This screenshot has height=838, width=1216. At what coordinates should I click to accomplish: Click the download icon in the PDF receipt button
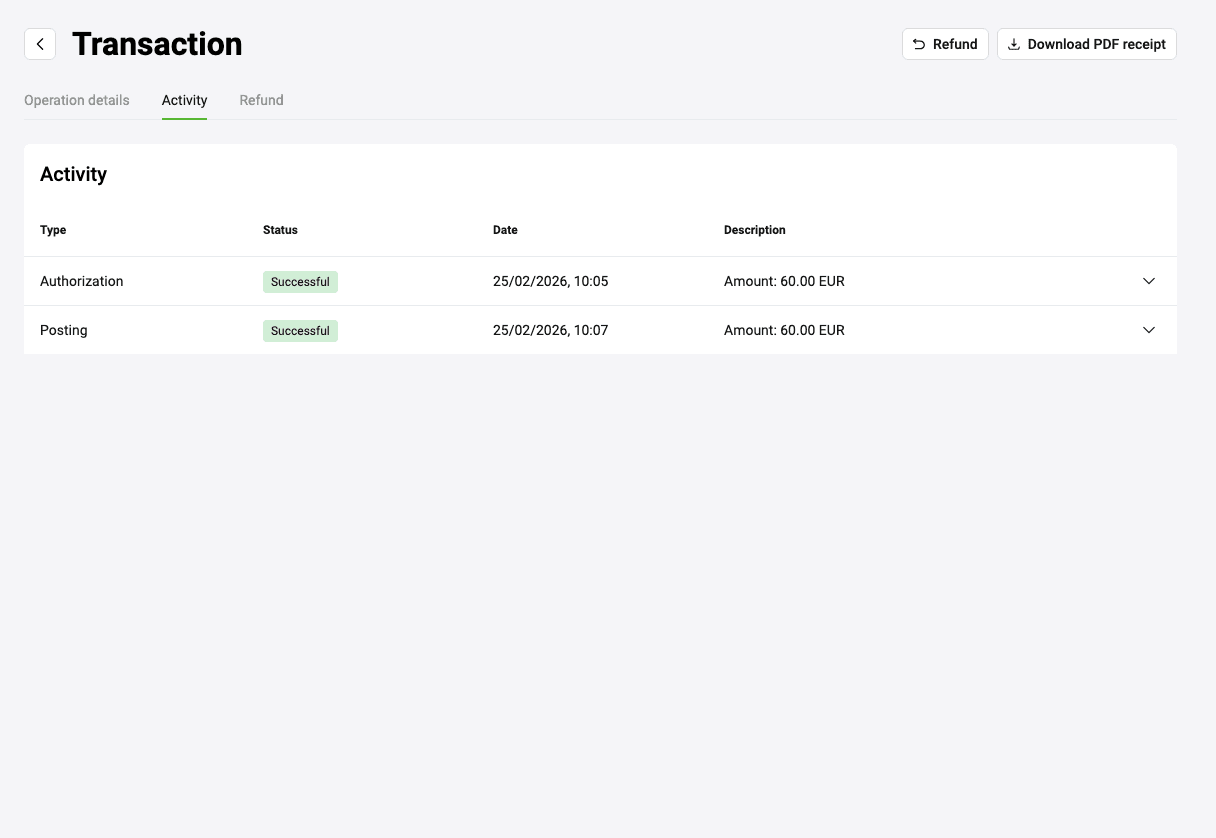[1013, 44]
